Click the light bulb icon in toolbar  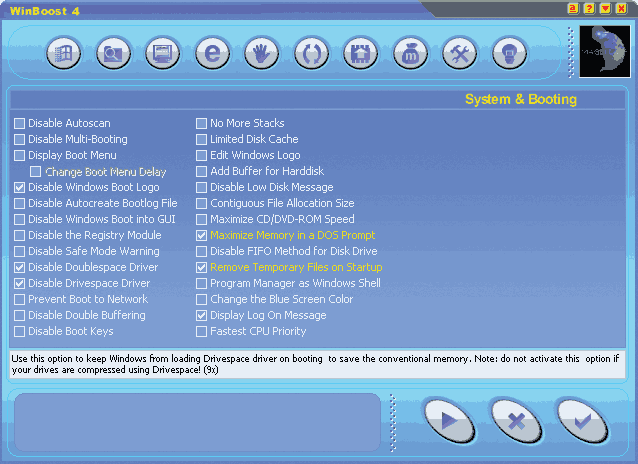point(510,53)
